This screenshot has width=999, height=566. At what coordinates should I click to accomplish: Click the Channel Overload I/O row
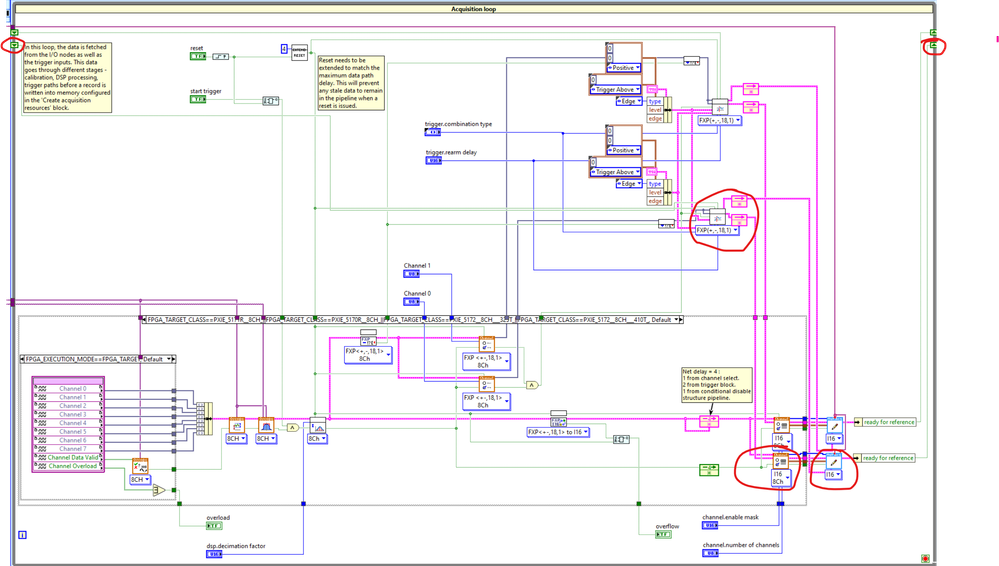point(68,466)
